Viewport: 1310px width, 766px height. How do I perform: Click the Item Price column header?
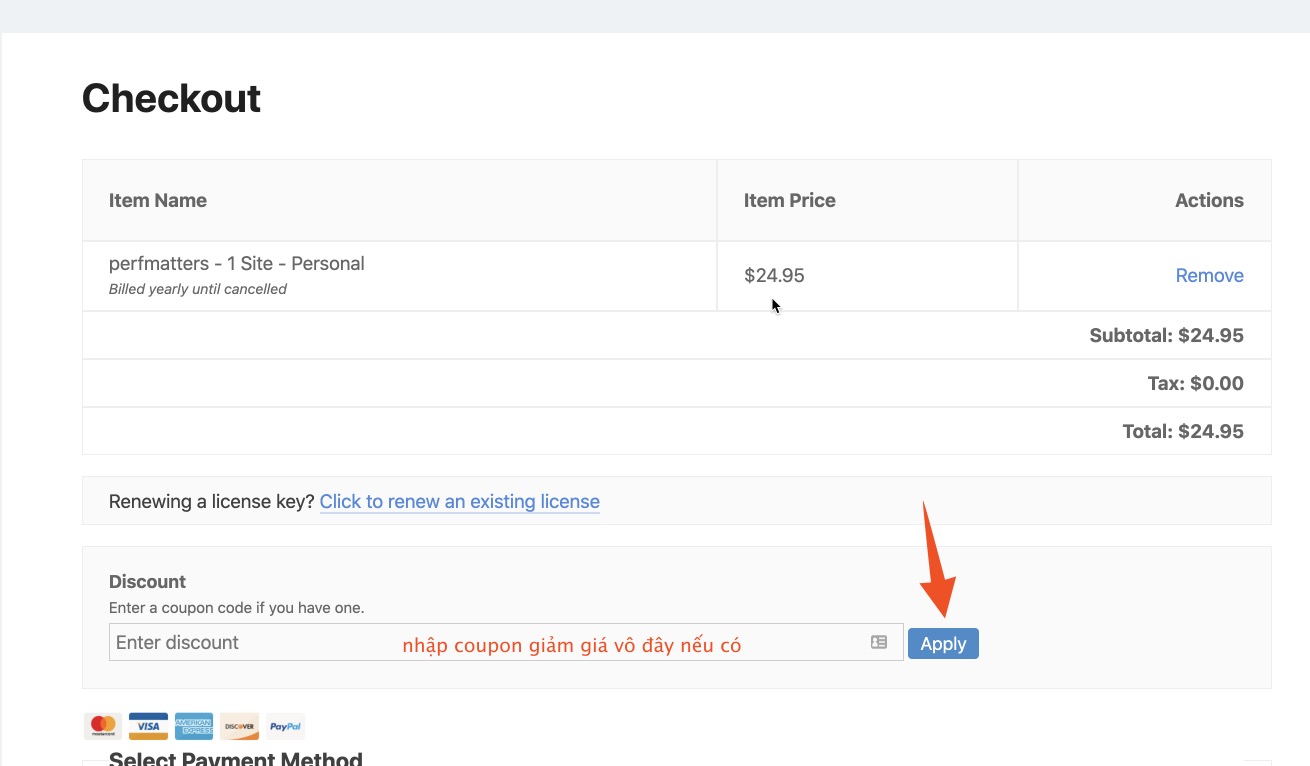click(789, 201)
